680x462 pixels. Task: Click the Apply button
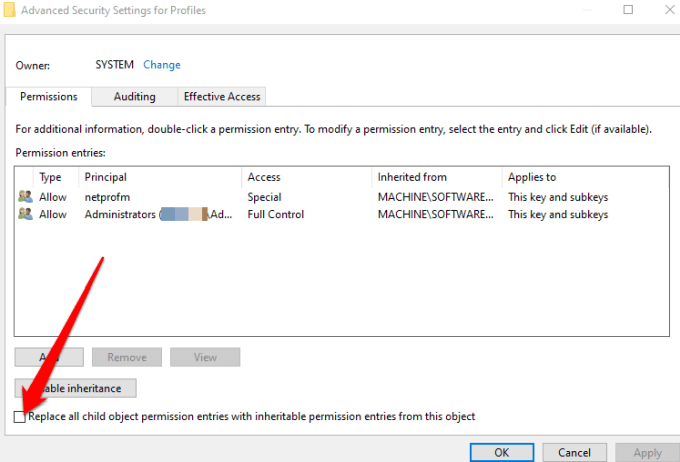click(x=648, y=452)
